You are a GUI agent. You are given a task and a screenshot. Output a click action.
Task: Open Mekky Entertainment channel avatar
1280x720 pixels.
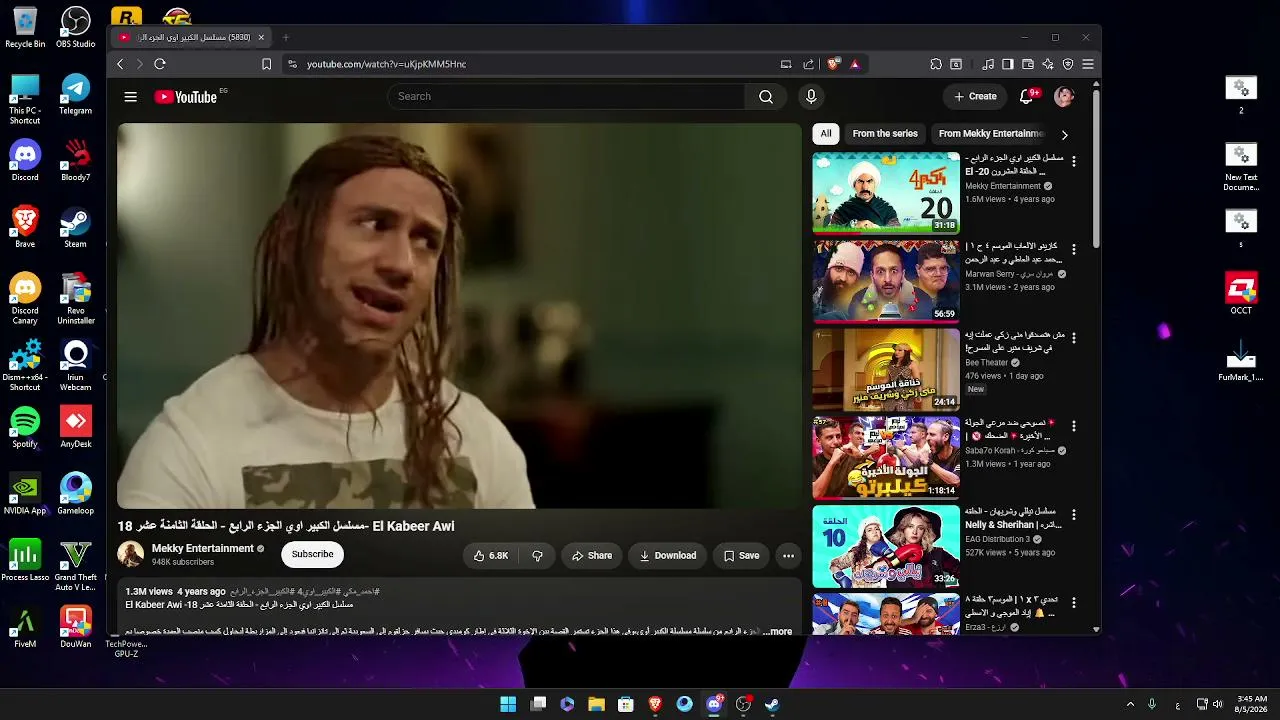(131, 554)
